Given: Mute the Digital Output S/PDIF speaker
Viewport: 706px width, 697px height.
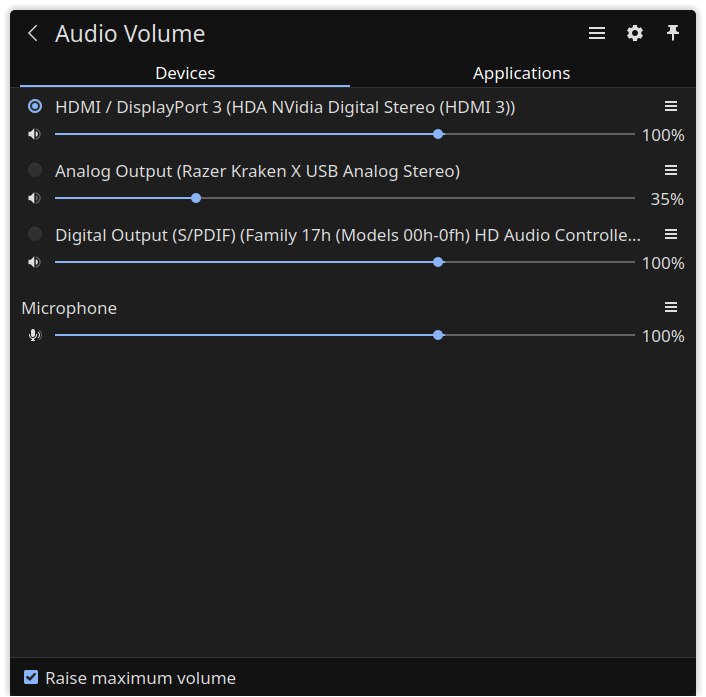Looking at the screenshot, I should (34, 262).
